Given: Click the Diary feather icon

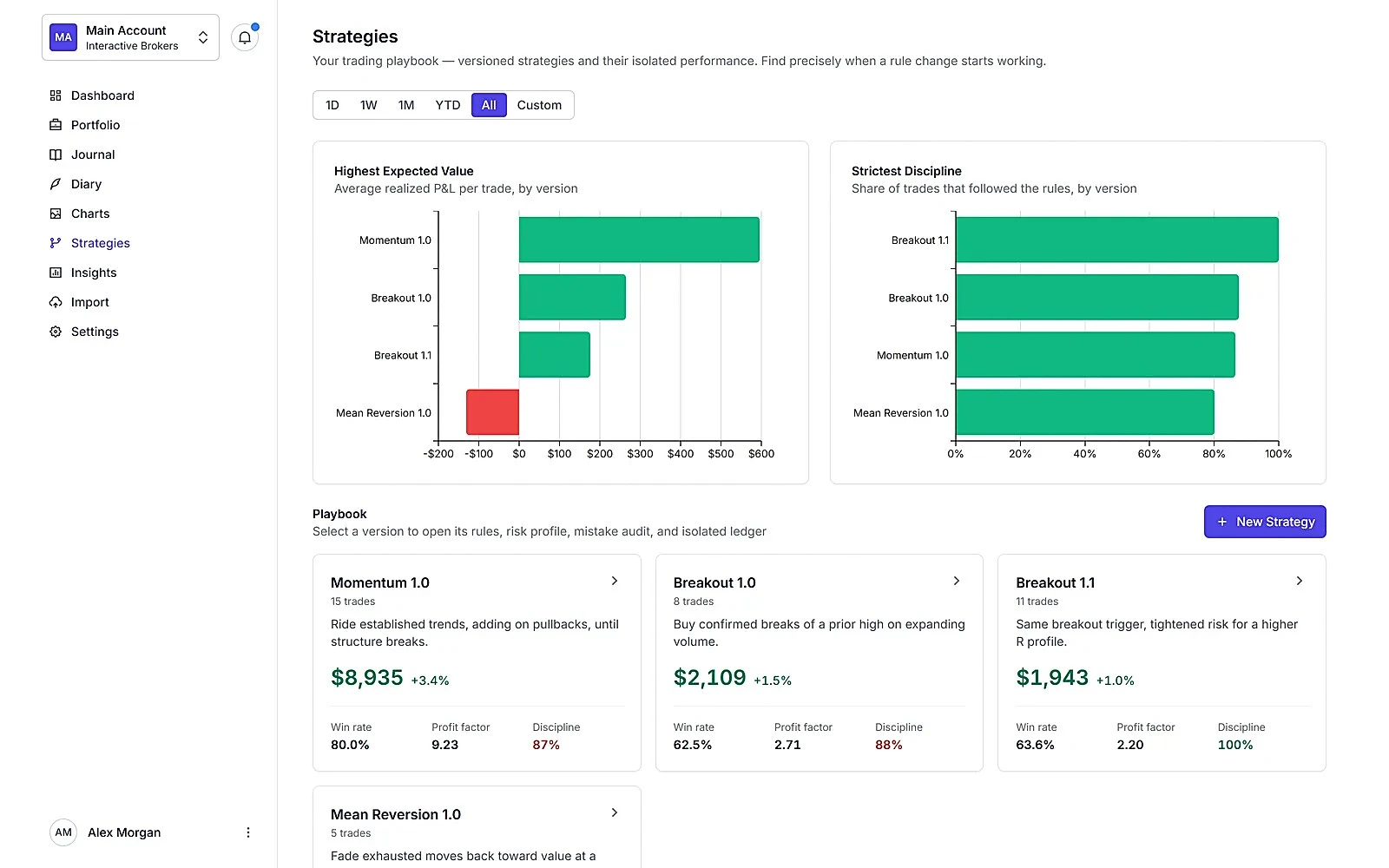Looking at the screenshot, I should (x=56, y=184).
